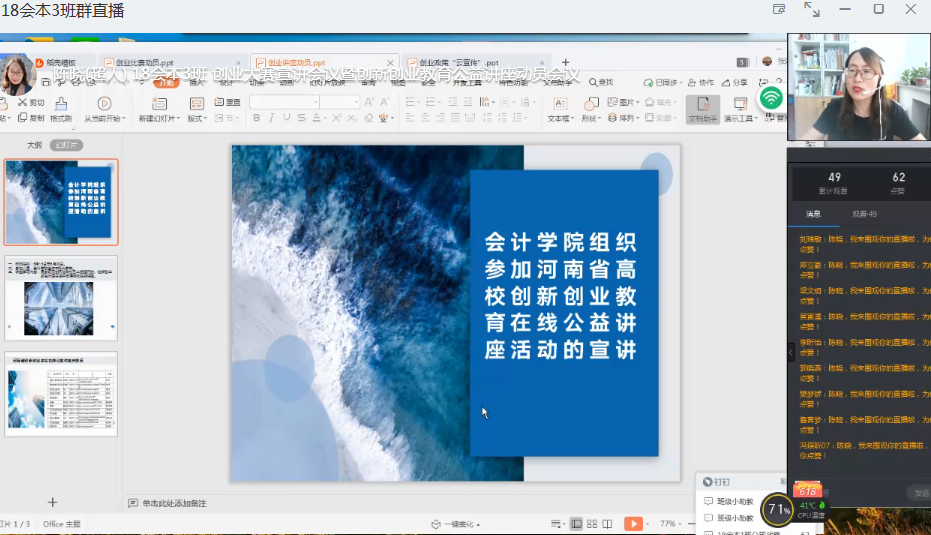
Task: Click the 一键美化 beautify button
Action: 455,524
